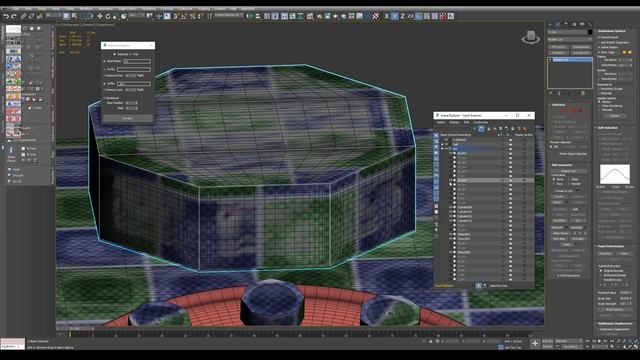This screenshot has width=640, height=360.
Task: Click the Update button in Subdivision Surface
Action: (614, 116)
